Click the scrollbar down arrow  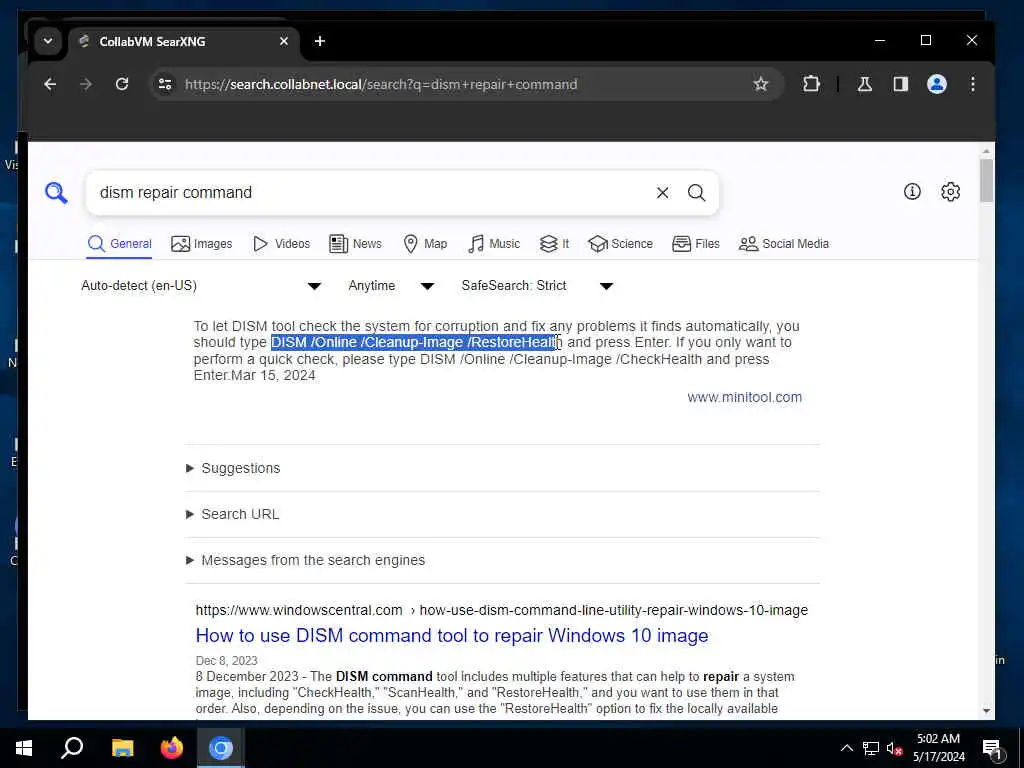pos(986,711)
